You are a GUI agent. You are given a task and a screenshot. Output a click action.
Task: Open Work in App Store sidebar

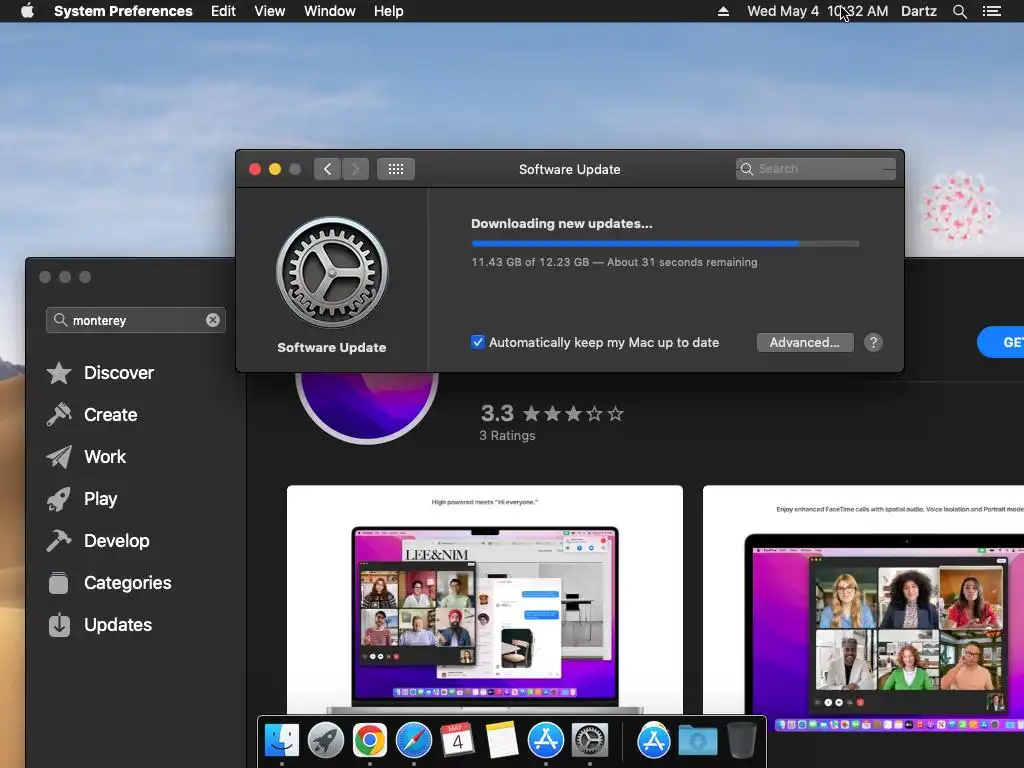[86, 456]
